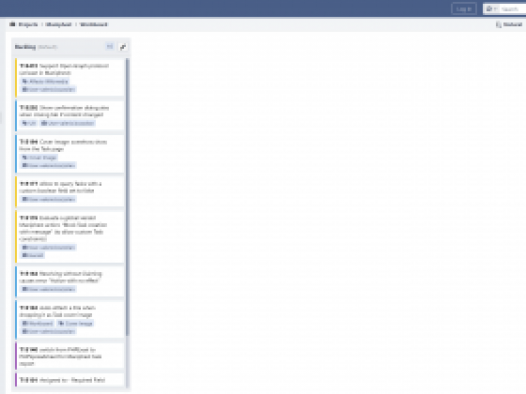Click the Log In button
Image resolution: width=526 pixels, height=394 pixels.
pos(464,9)
